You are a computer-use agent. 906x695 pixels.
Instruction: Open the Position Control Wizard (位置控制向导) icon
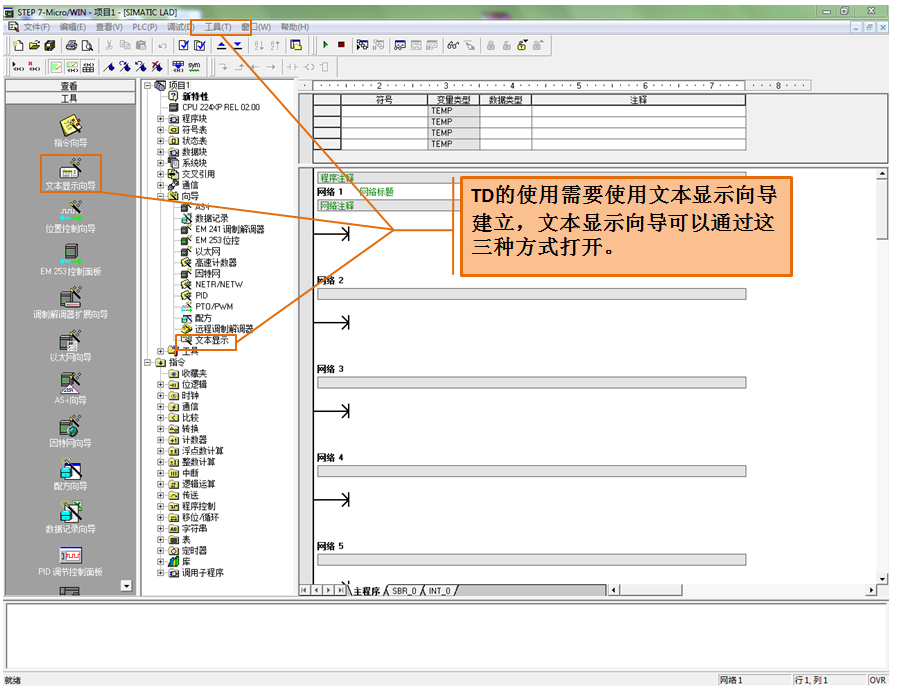pos(70,217)
